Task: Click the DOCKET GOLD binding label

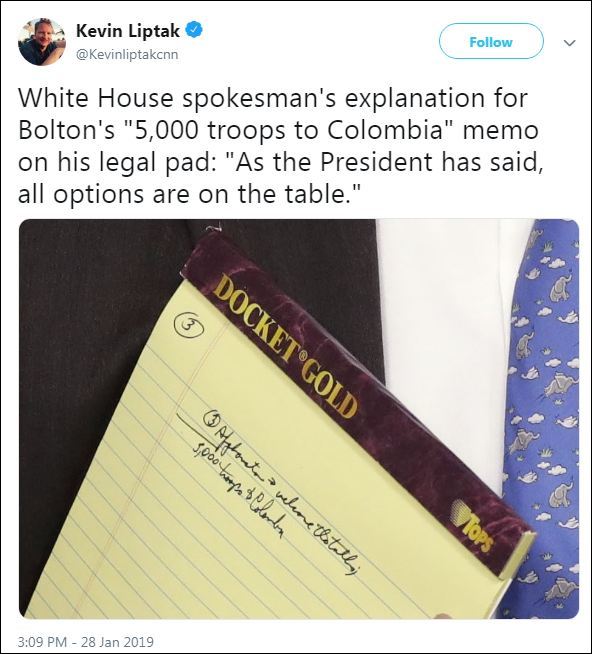Action: (288, 350)
